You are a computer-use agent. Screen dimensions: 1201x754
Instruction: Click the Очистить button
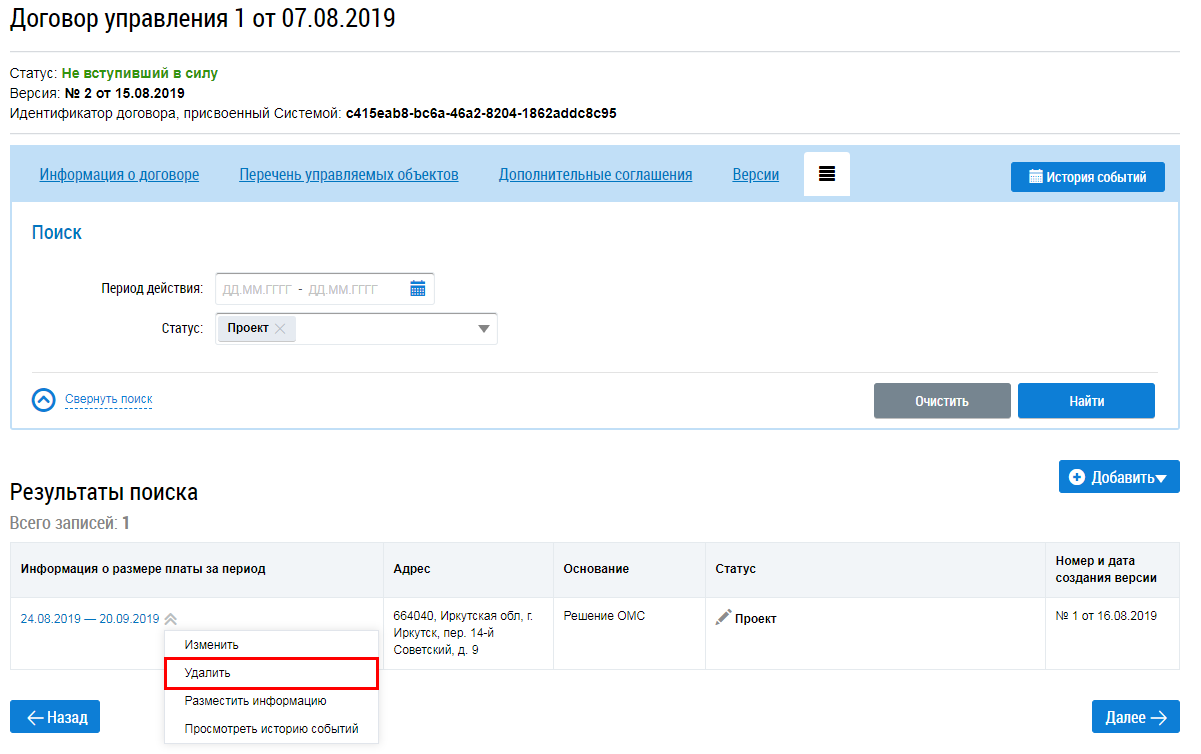(942, 401)
